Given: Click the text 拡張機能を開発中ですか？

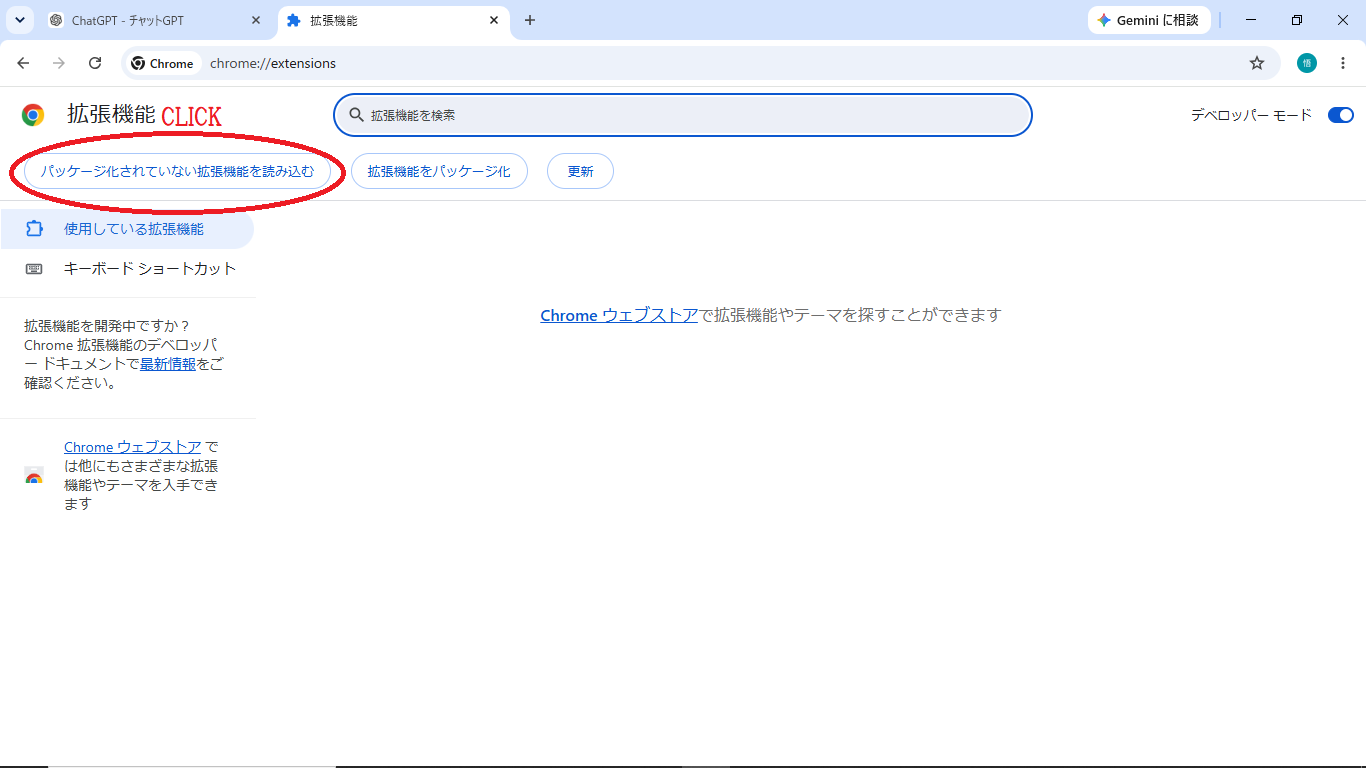Looking at the screenshot, I should tap(108, 326).
